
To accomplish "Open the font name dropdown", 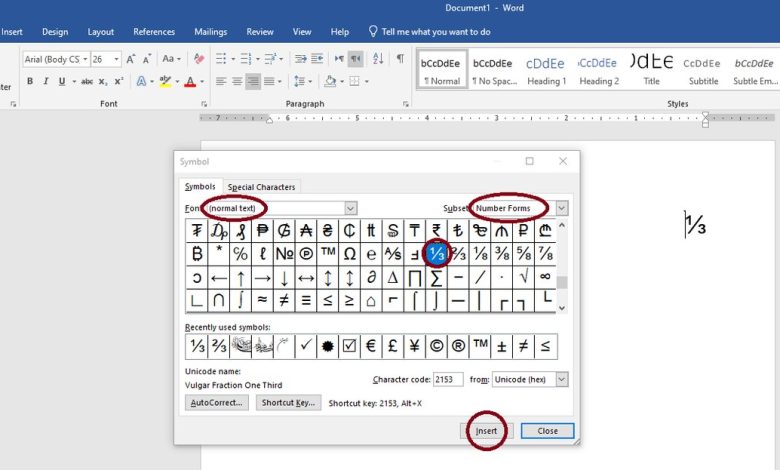I will point(85,59).
